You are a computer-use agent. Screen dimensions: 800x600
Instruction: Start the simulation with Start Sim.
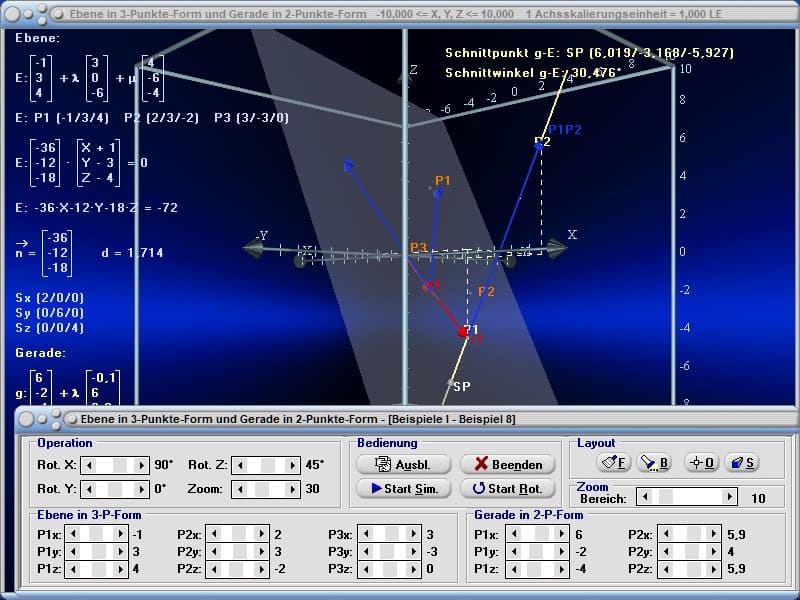point(403,488)
